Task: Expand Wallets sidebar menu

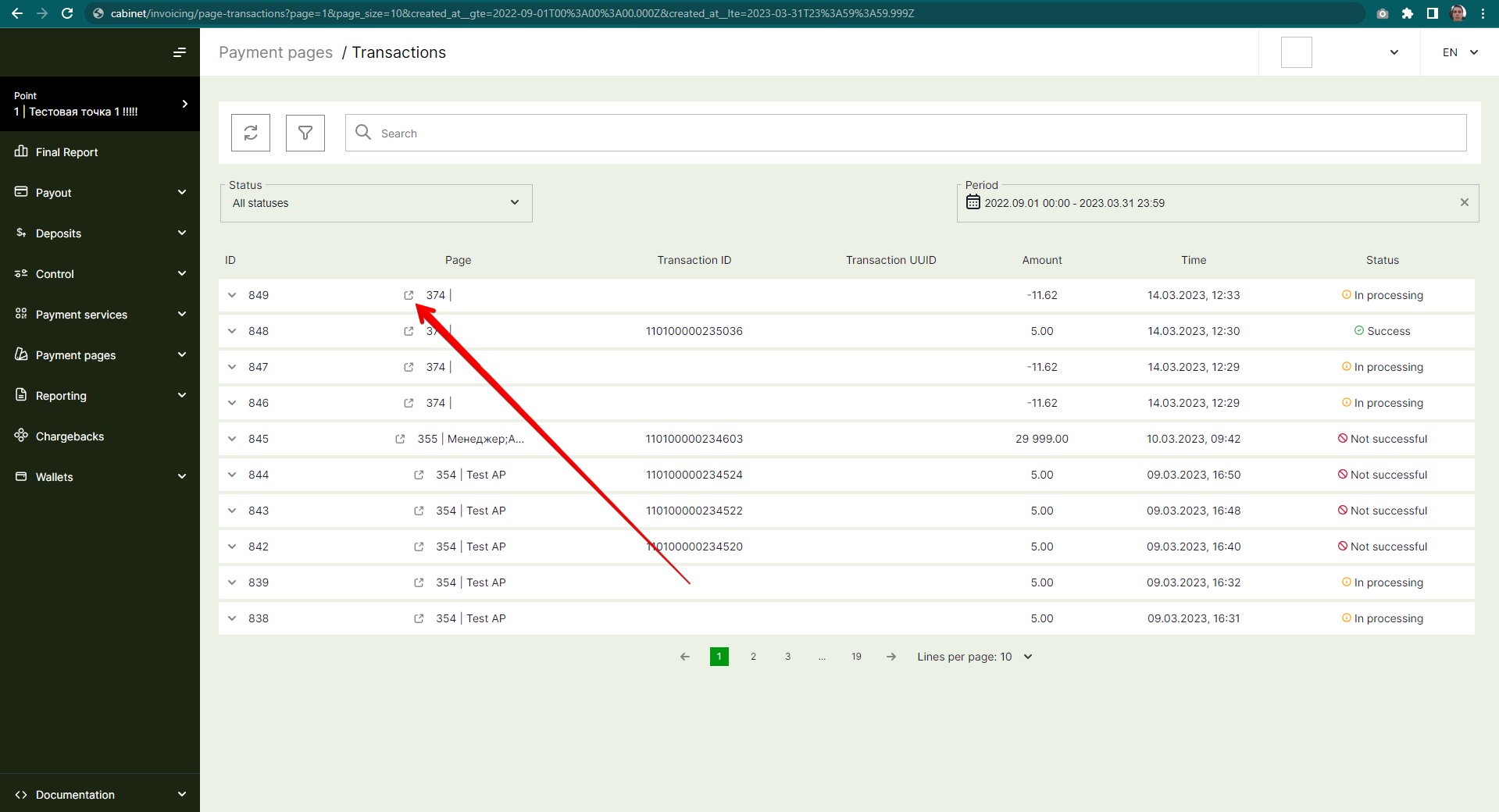Action: [100, 477]
